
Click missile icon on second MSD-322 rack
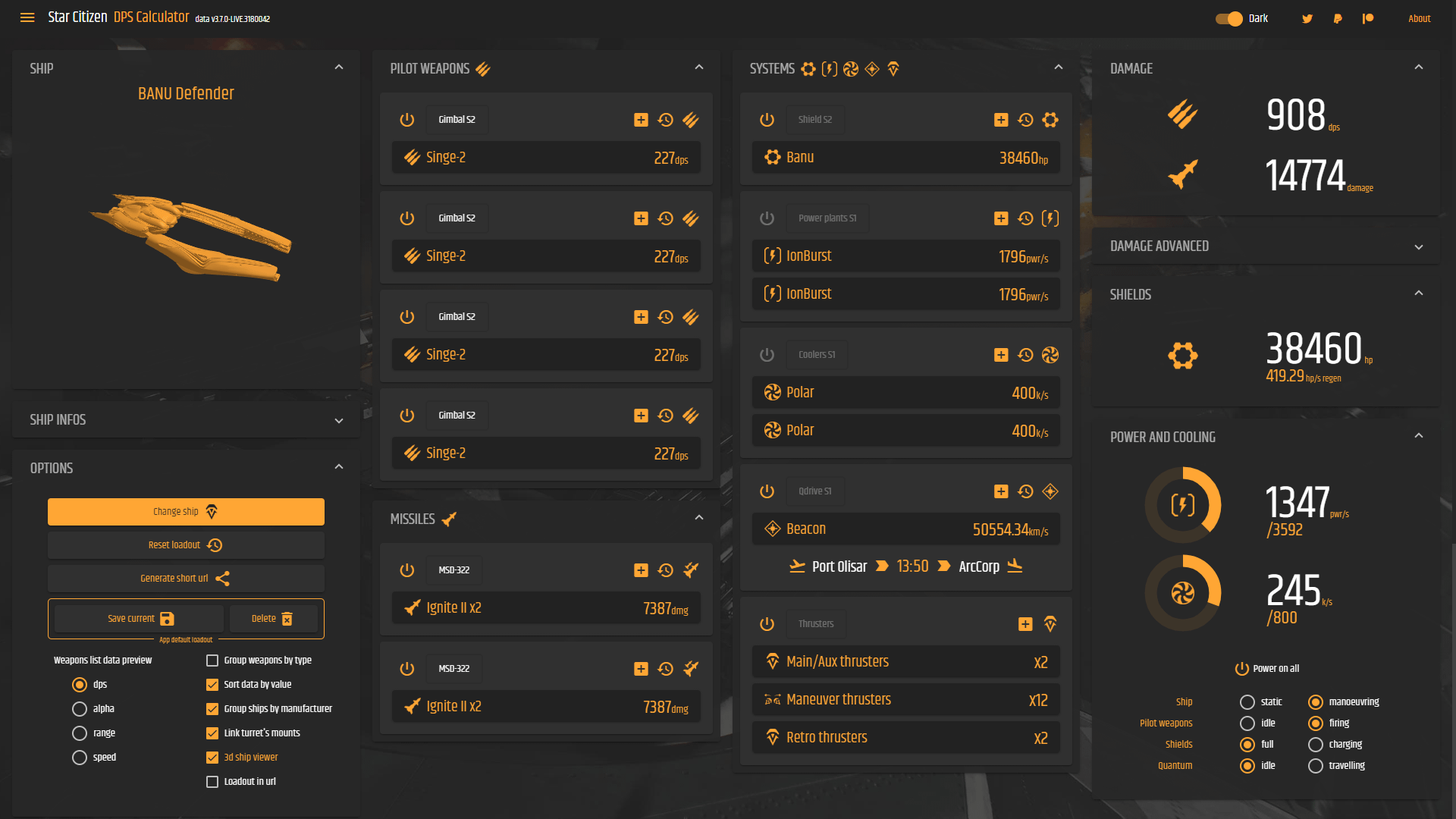tap(691, 669)
